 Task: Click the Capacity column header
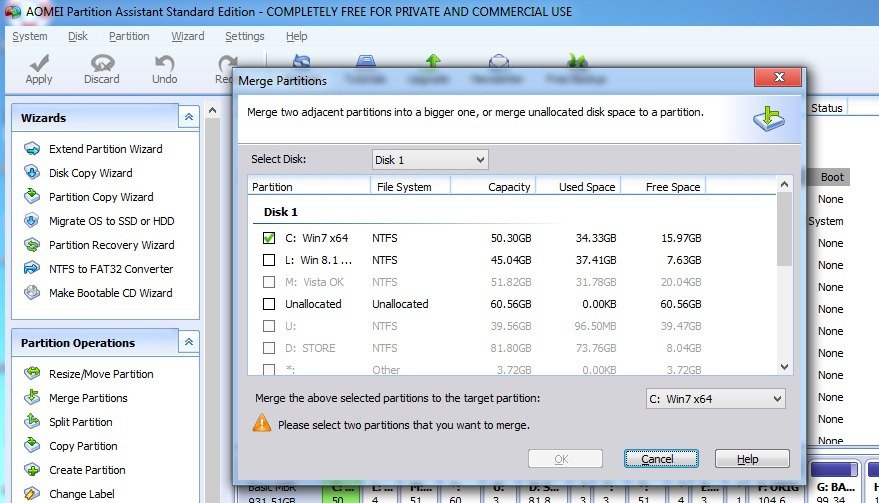click(493, 187)
